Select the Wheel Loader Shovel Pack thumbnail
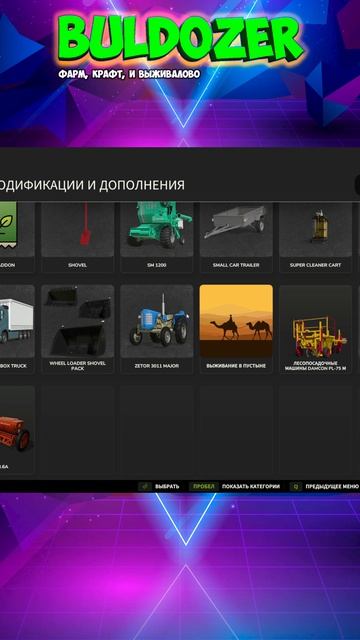Image resolution: width=360 pixels, height=640 pixels. [78, 321]
